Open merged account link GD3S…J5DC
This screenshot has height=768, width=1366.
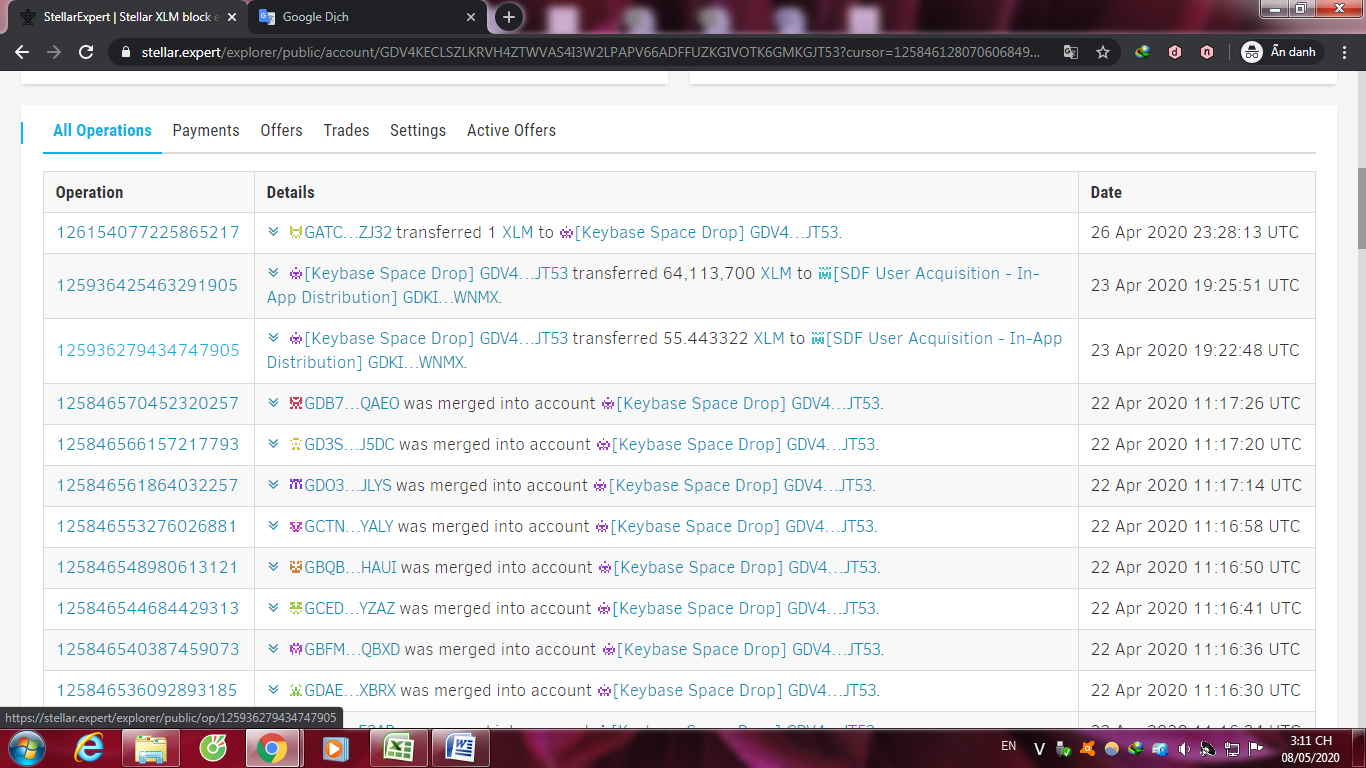click(x=350, y=444)
